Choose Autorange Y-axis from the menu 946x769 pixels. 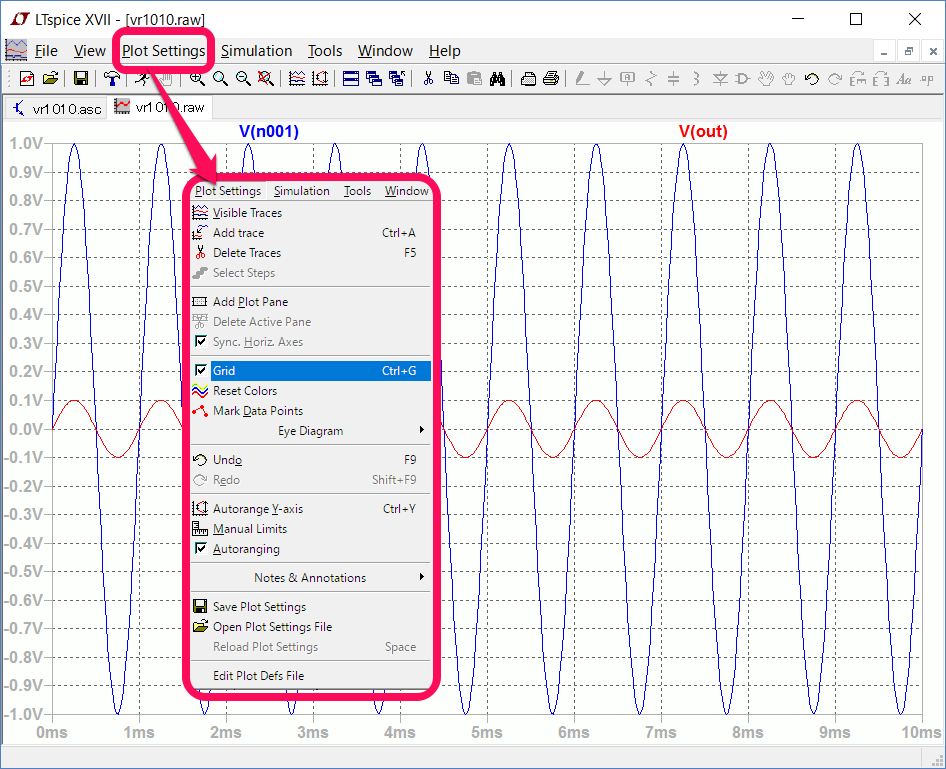pyautogui.click(x=311, y=508)
